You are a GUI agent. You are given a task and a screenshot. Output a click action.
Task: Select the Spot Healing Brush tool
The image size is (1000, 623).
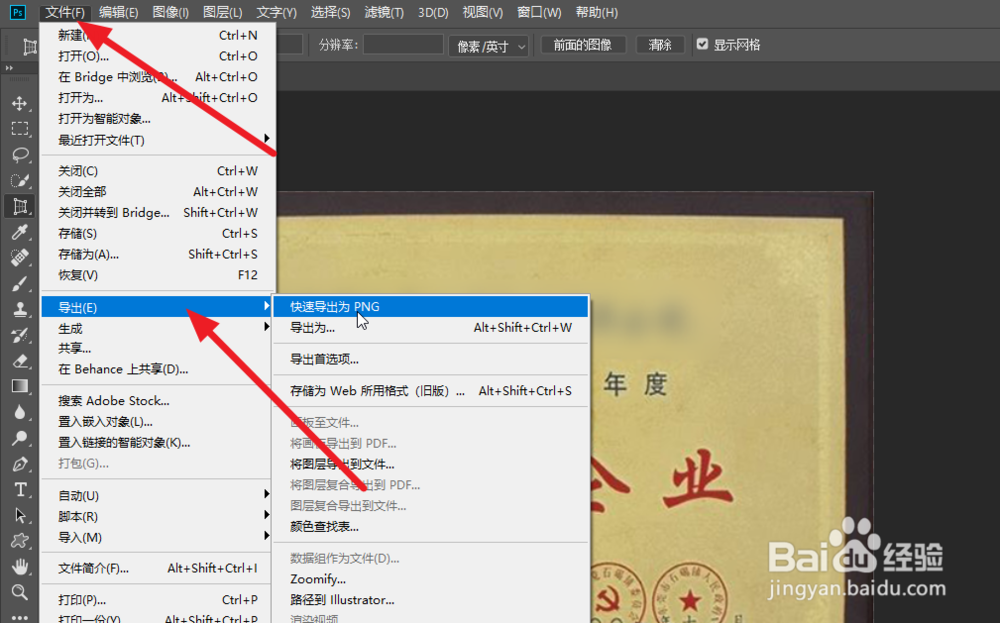click(20, 258)
